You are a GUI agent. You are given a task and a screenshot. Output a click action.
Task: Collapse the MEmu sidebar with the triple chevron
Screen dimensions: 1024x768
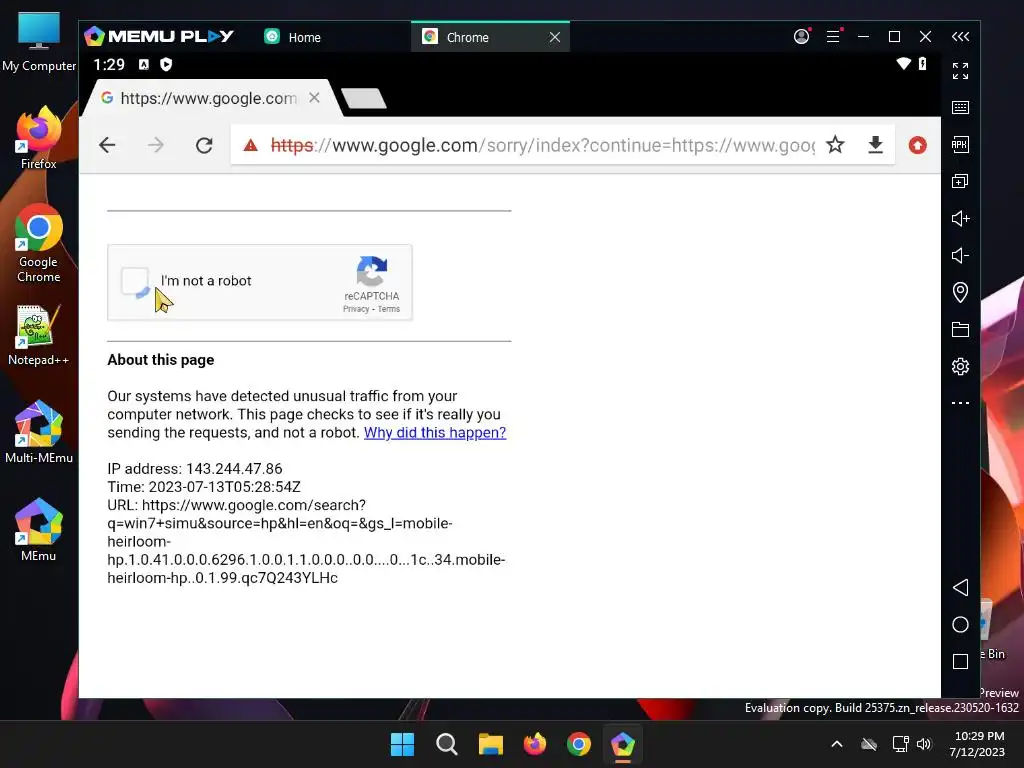point(961,37)
